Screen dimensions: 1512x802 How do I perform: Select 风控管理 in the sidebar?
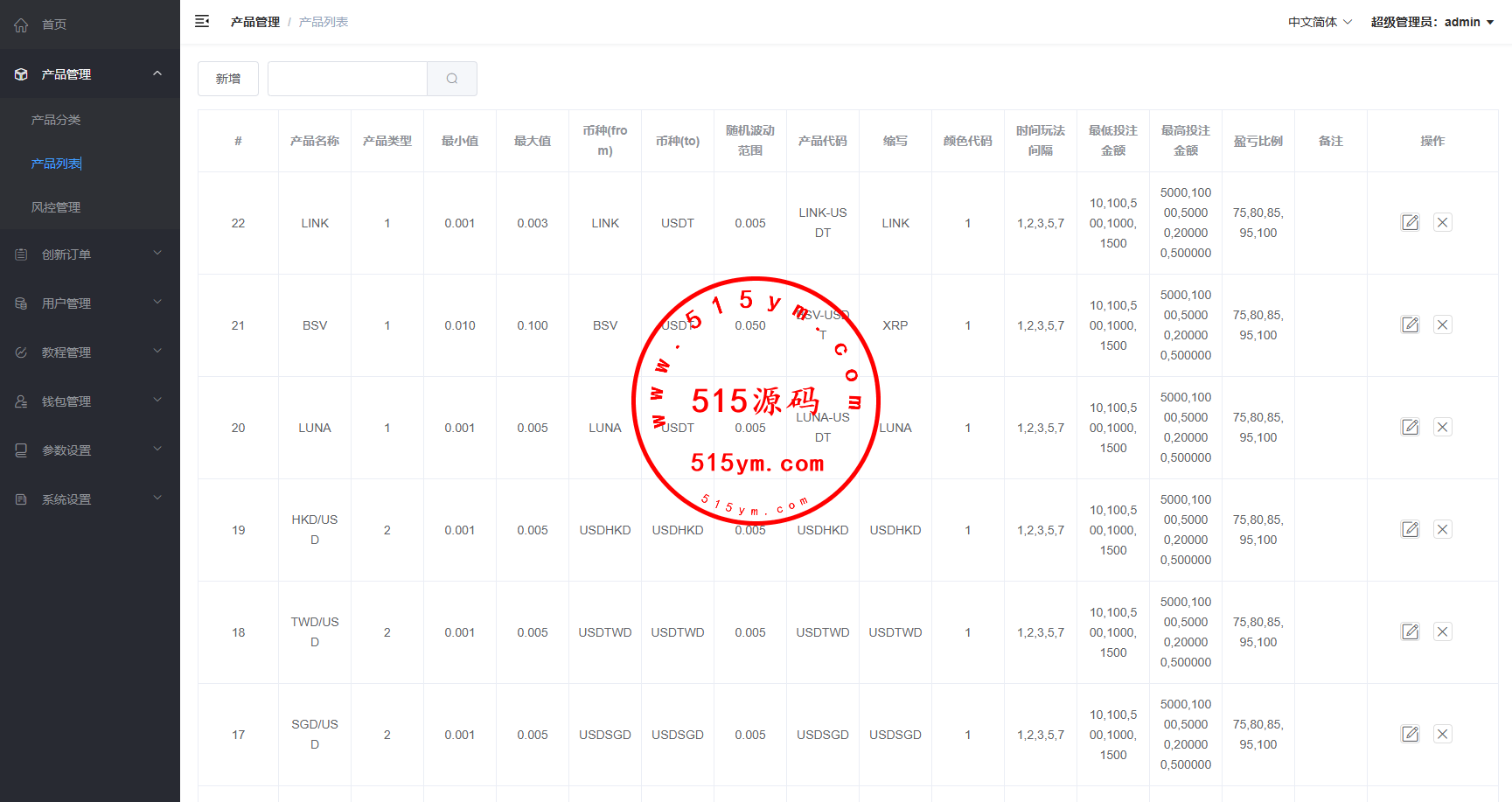56,207
